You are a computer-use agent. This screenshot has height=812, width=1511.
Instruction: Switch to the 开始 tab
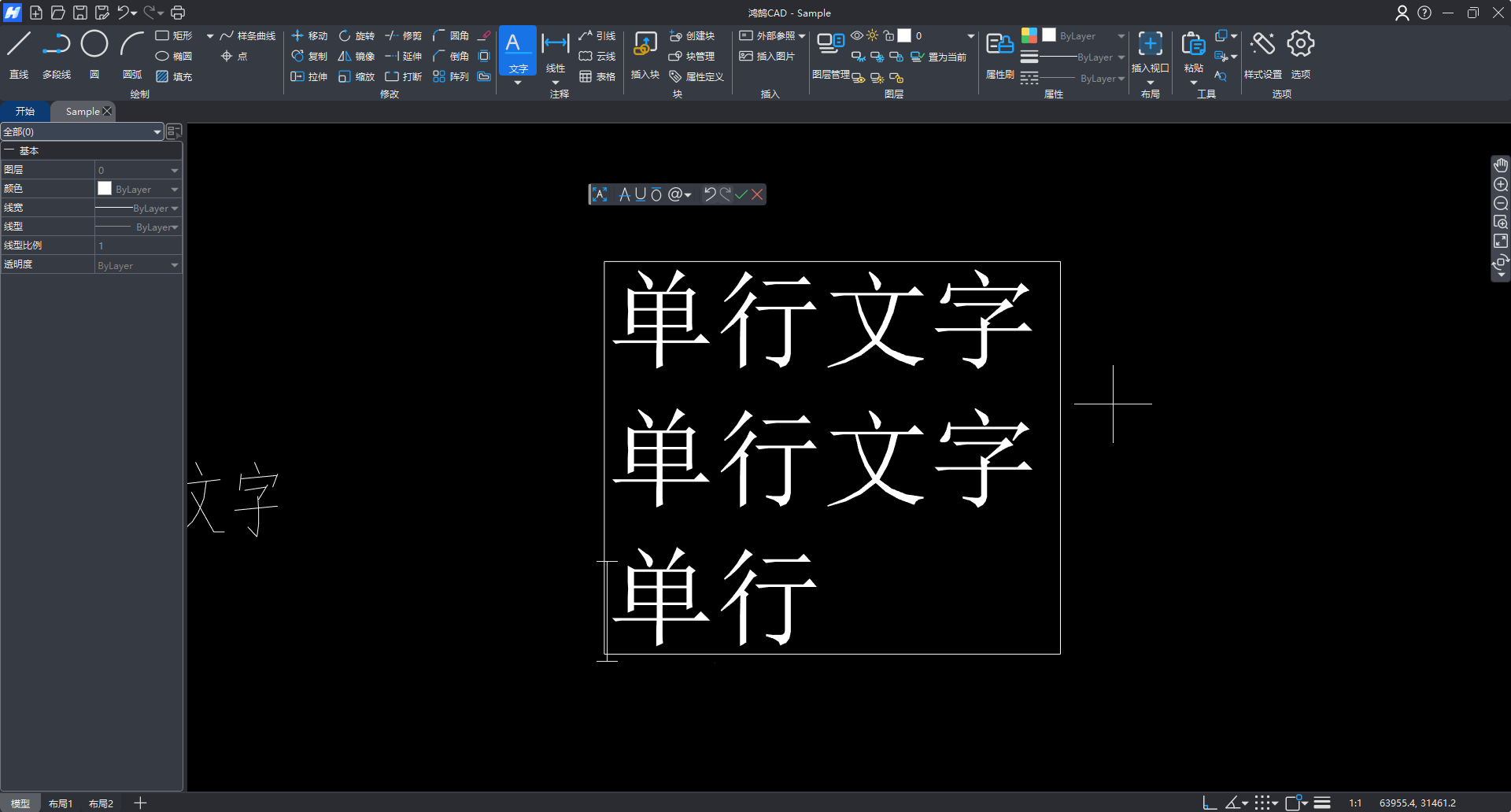[x=25, y=112]
